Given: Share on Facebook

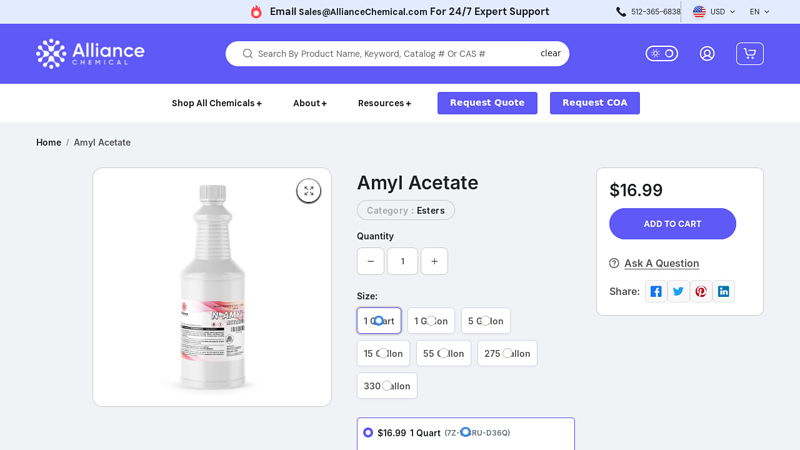Looking at the screenshot, I should [656, 291].
